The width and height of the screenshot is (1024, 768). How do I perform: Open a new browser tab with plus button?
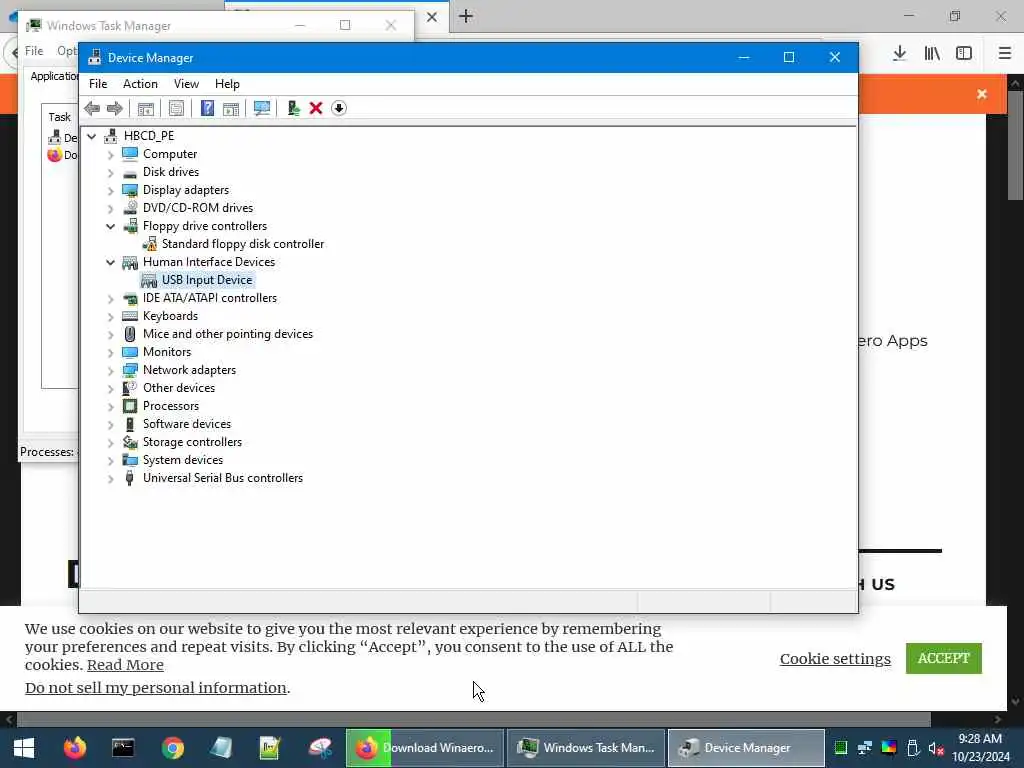[x=466, y=16]
